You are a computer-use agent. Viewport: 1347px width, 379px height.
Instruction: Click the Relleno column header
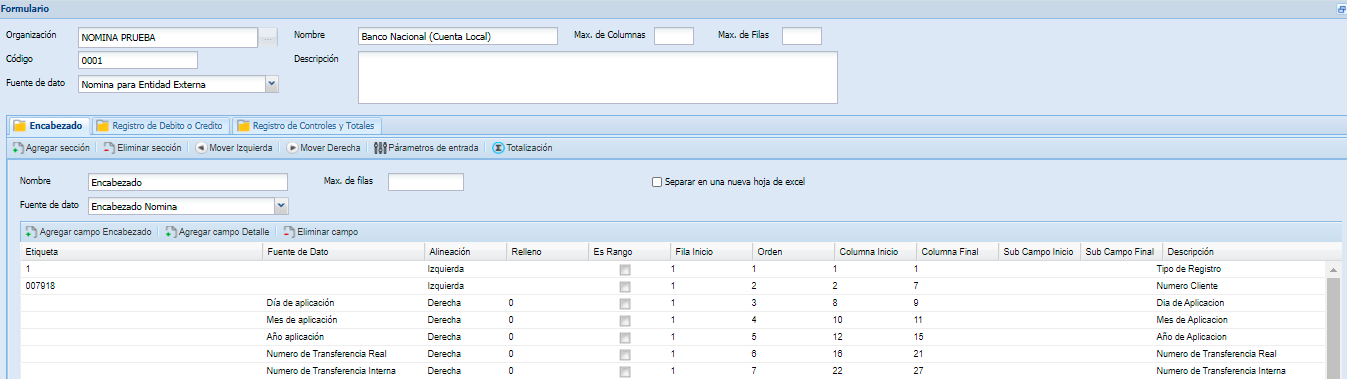pos(546,252)
